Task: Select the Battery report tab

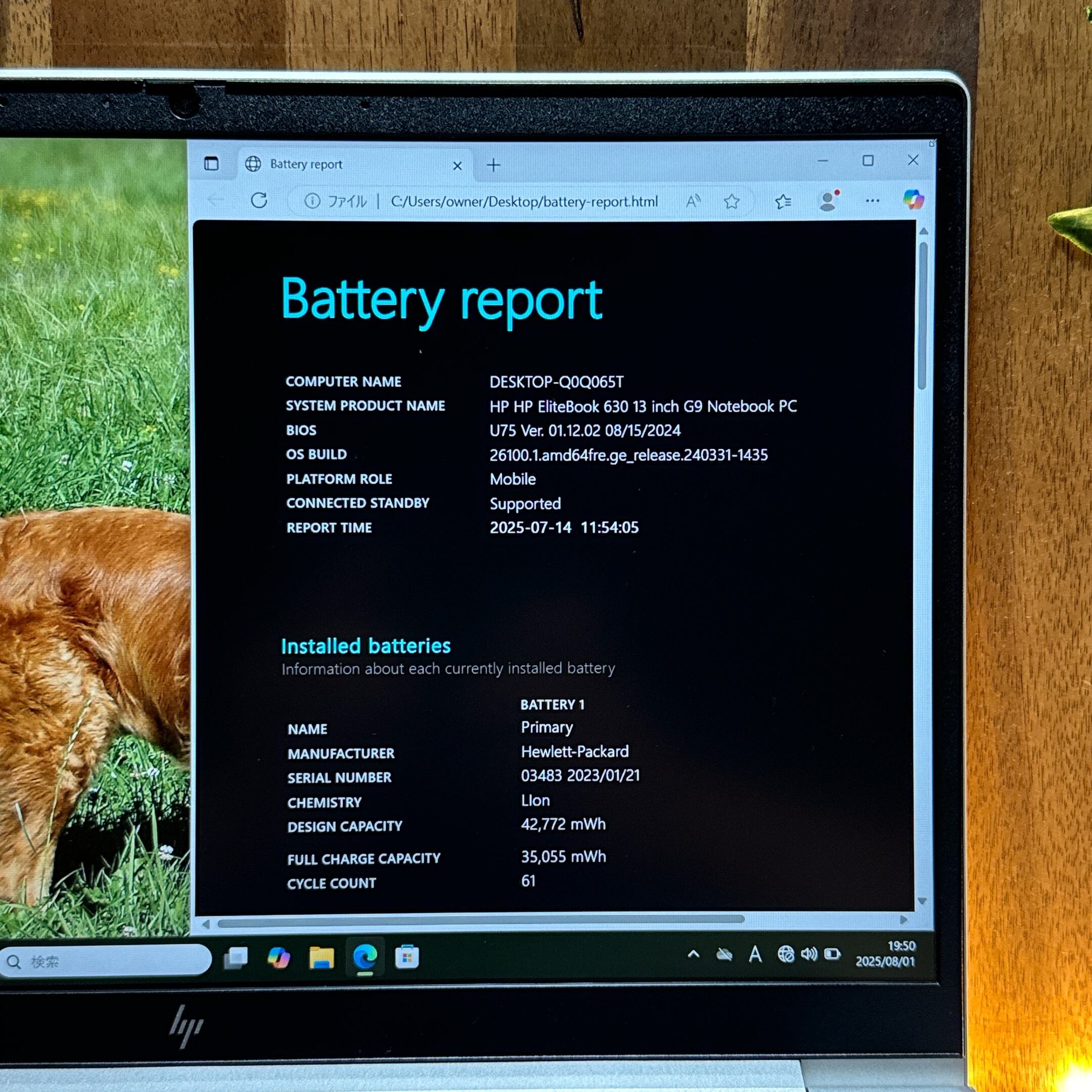Action: [x=306, y=164]
